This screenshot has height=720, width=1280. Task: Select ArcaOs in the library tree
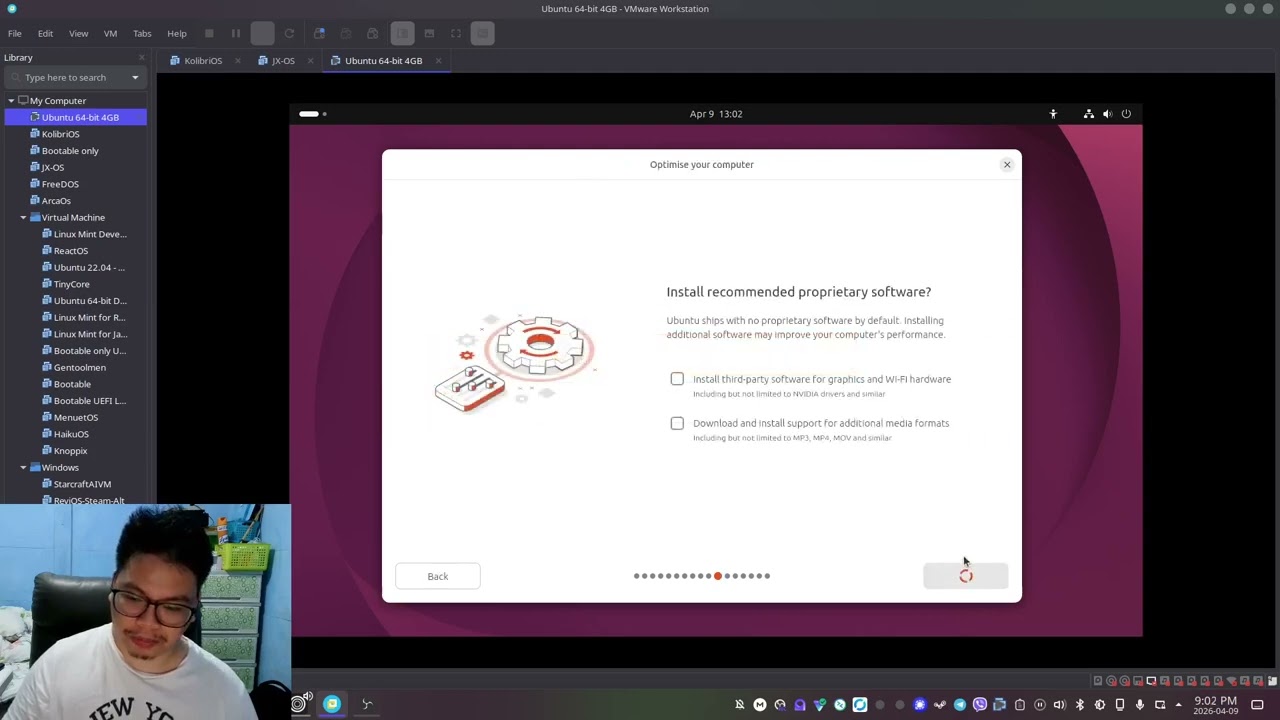click(56, 201)
